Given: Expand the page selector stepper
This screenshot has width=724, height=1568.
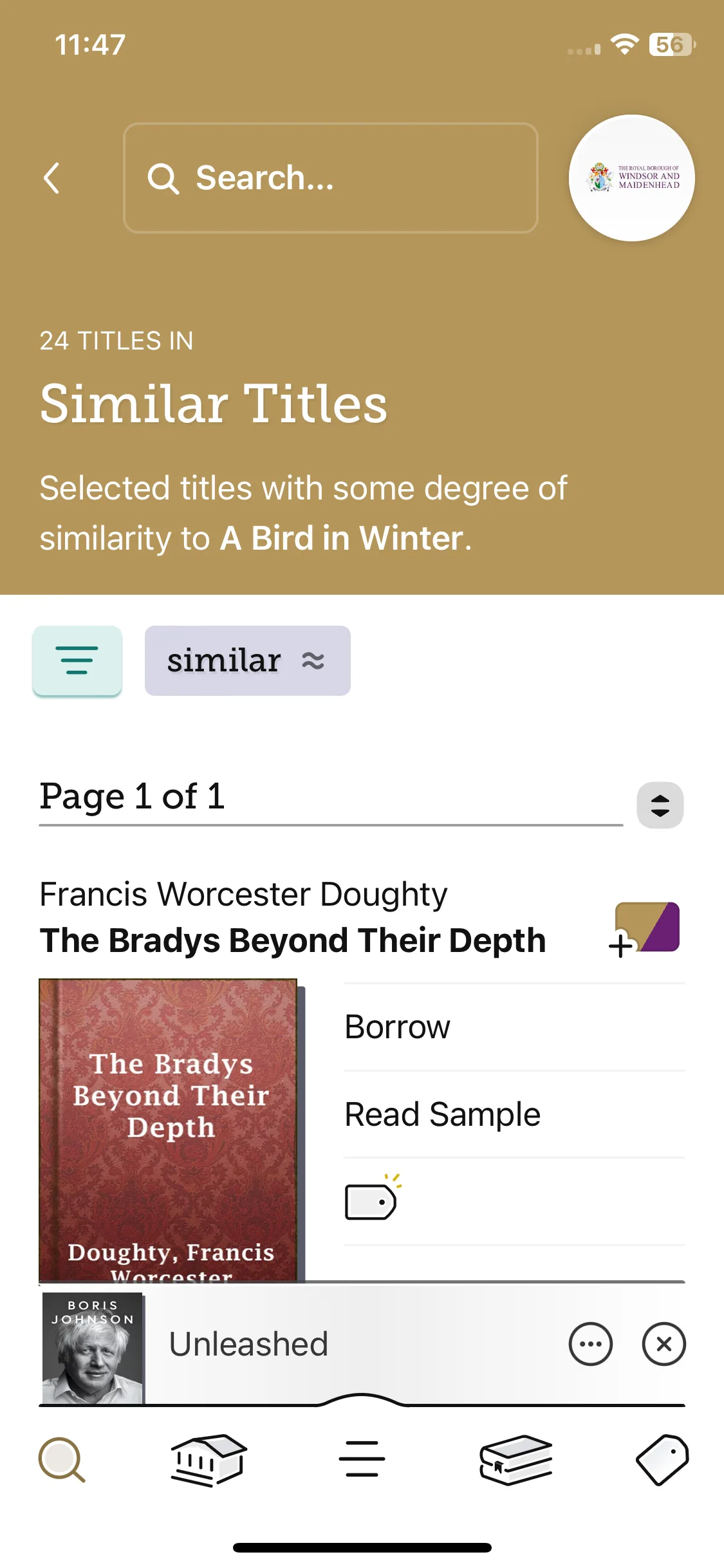Looking at the screenshot, I should [x=660, y=805].
